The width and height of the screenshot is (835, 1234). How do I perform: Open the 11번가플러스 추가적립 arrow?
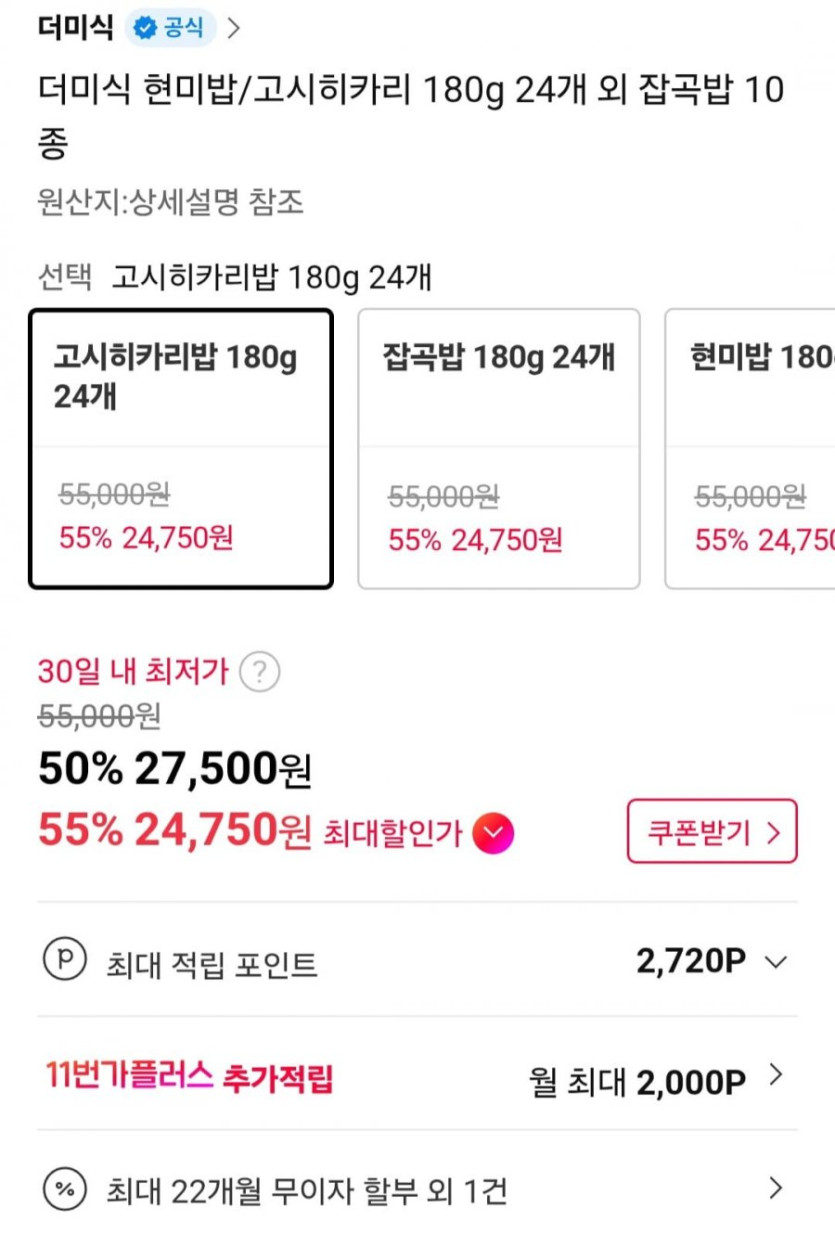tap(774, 1076)
